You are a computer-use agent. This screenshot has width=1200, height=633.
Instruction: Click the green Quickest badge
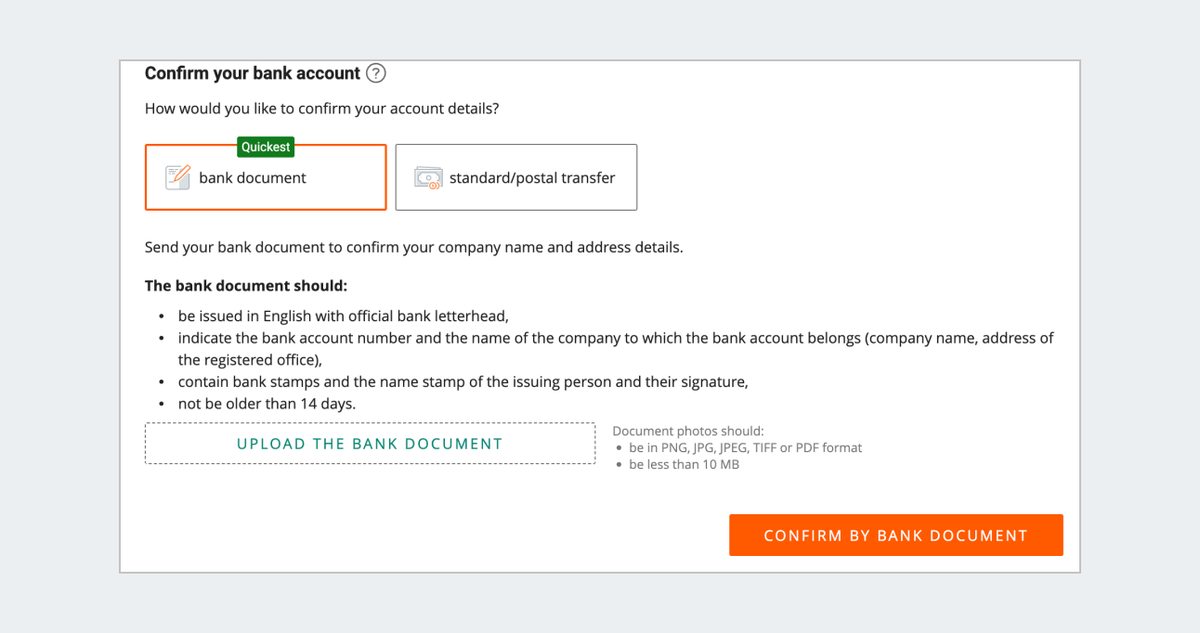coord(266,147)
